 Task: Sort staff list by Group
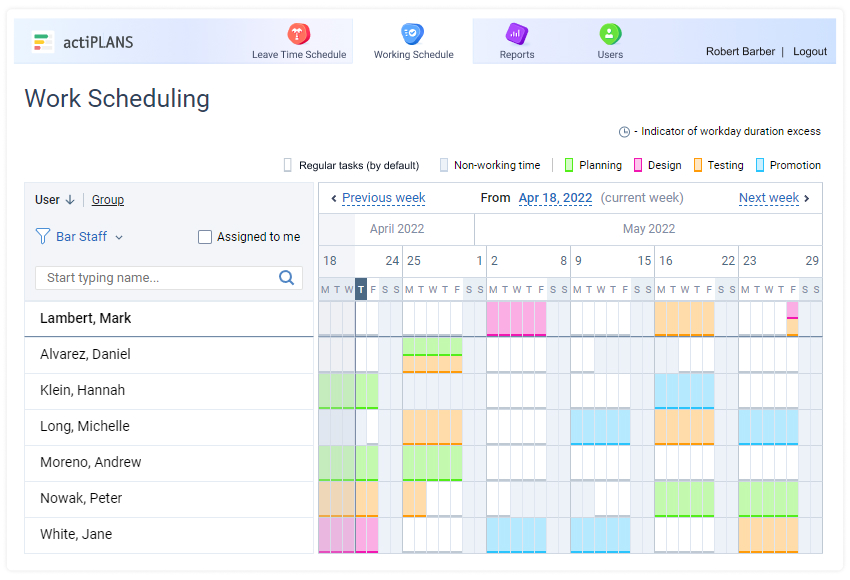[x=107, y=200]
